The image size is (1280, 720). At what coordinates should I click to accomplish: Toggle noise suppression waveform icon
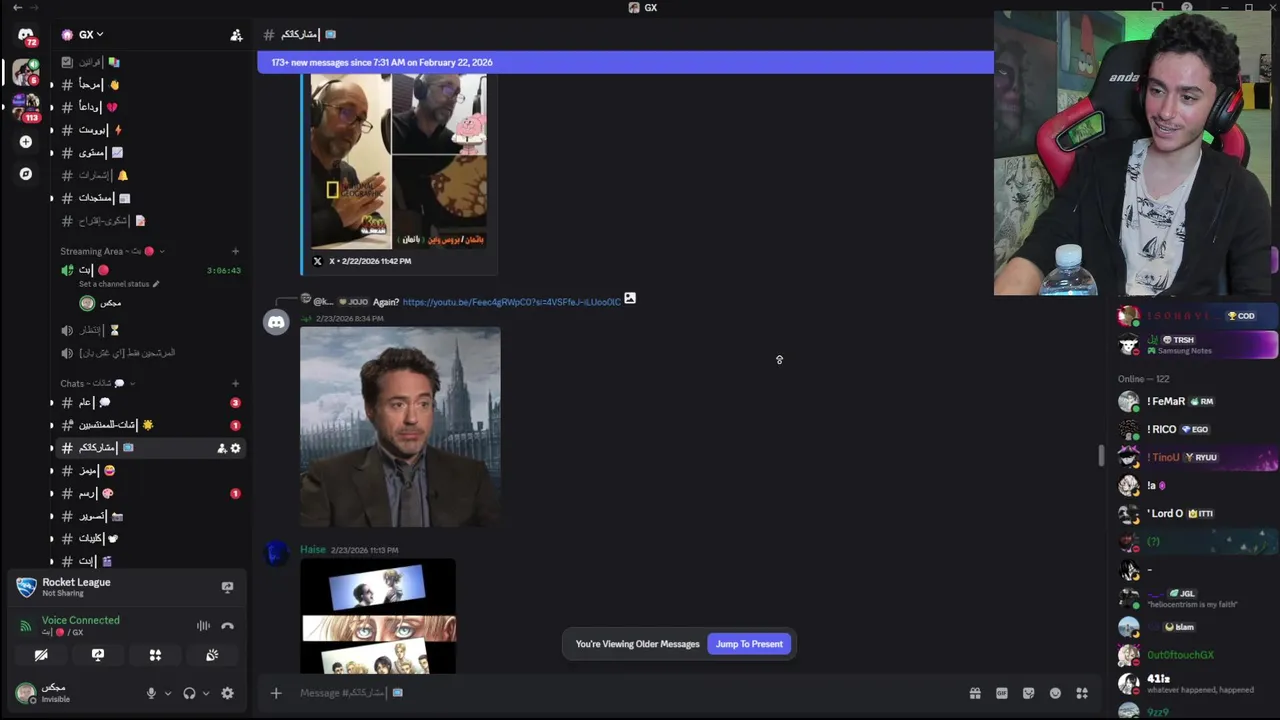203,626
